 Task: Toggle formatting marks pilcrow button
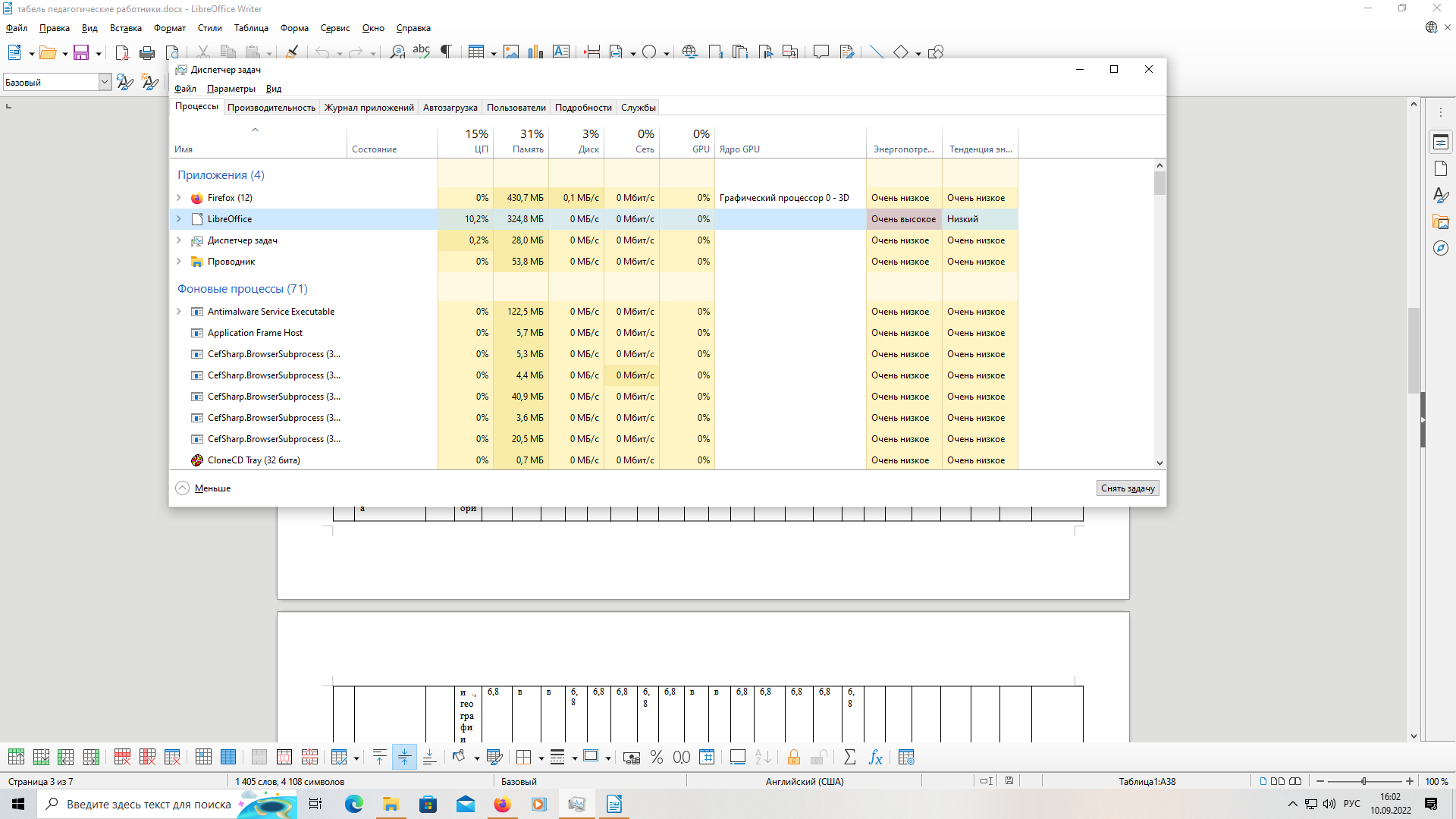point(446,52)
